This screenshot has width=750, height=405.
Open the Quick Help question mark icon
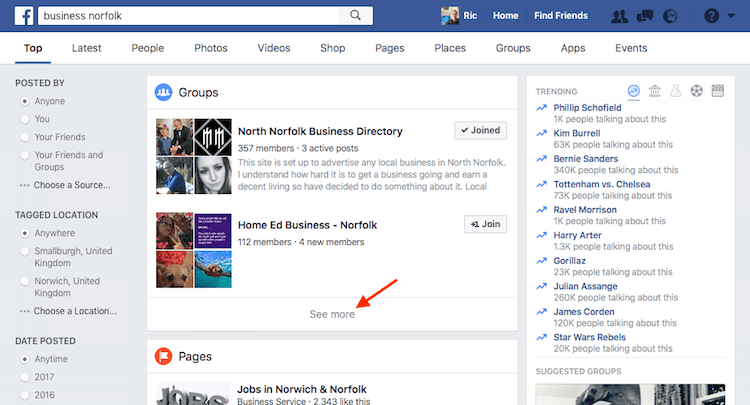pos(711,16)
